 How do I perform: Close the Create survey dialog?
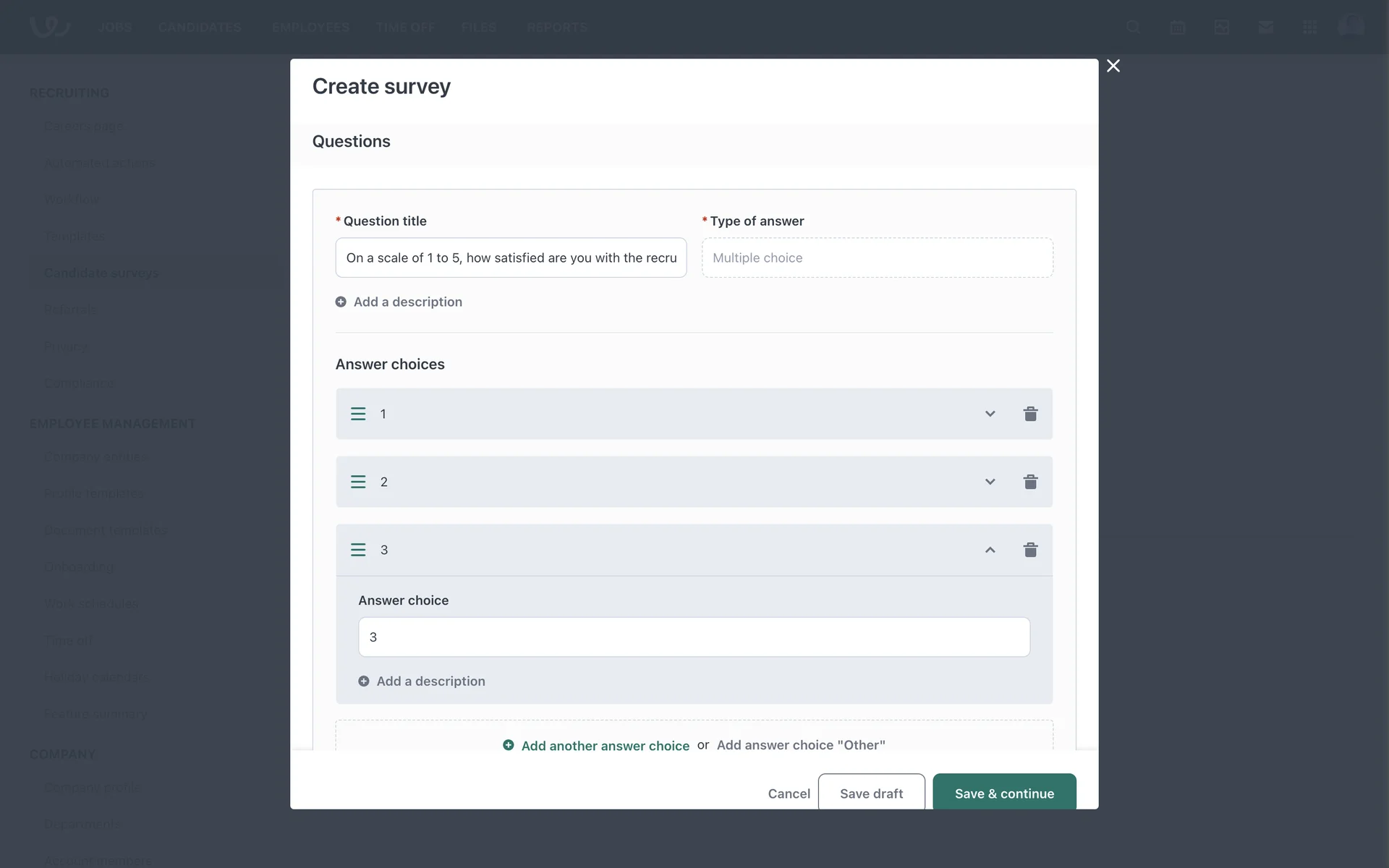[x=1113, y=66]
